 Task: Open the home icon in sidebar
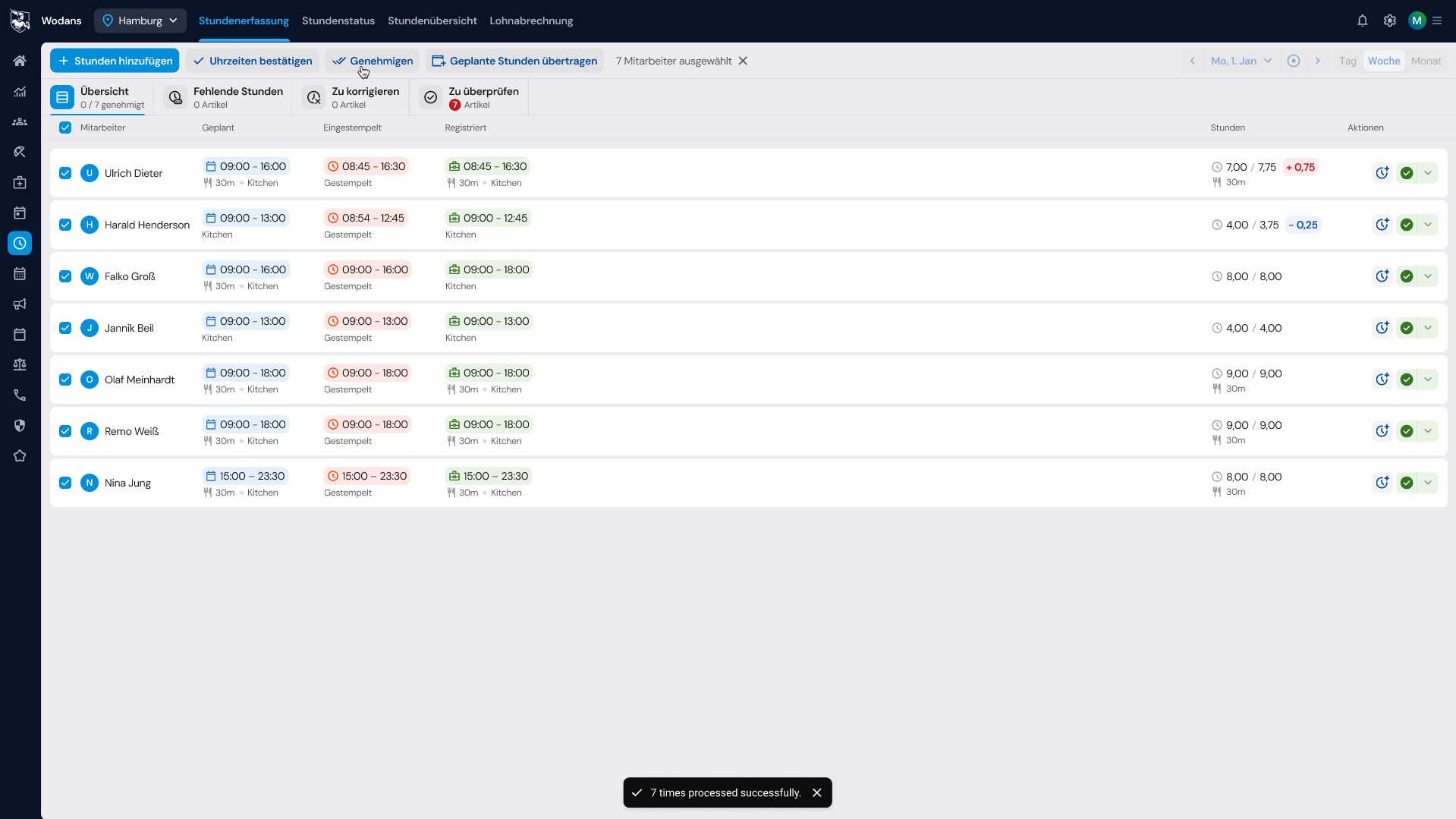(20, 61)
